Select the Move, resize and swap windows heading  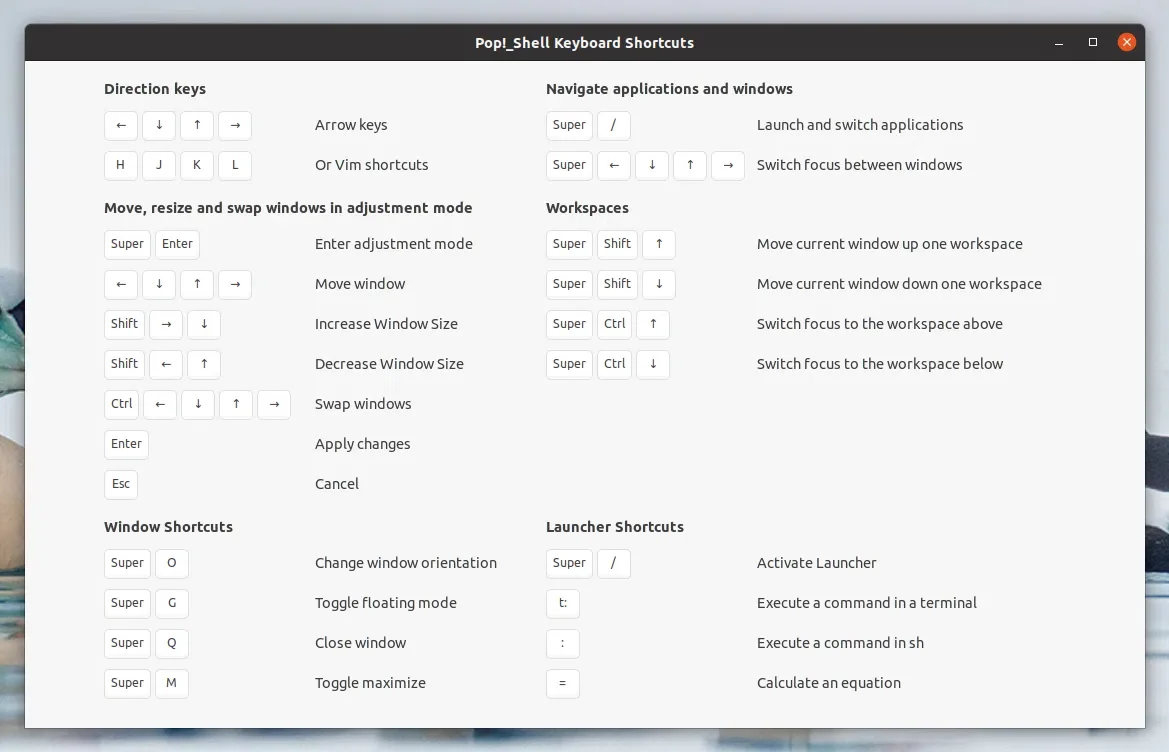click(x=289, y=208)
